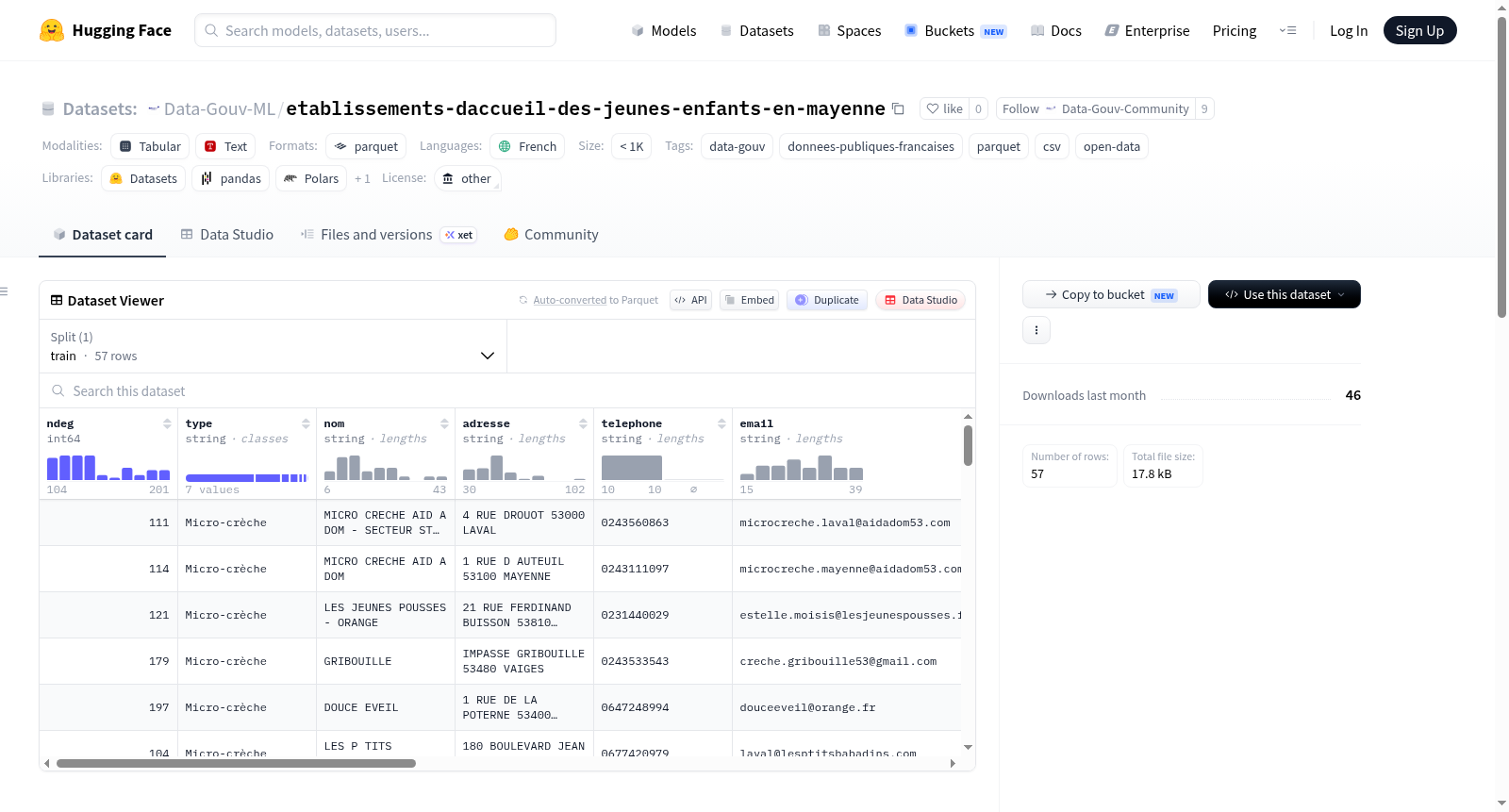Click Copy to bucket button
The height and width of the screenshot is (812, 1509).
1111,294
